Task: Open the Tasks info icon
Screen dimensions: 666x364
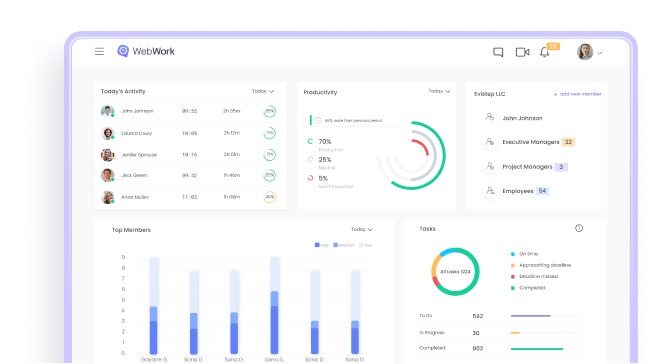Action: click(579, 229)
